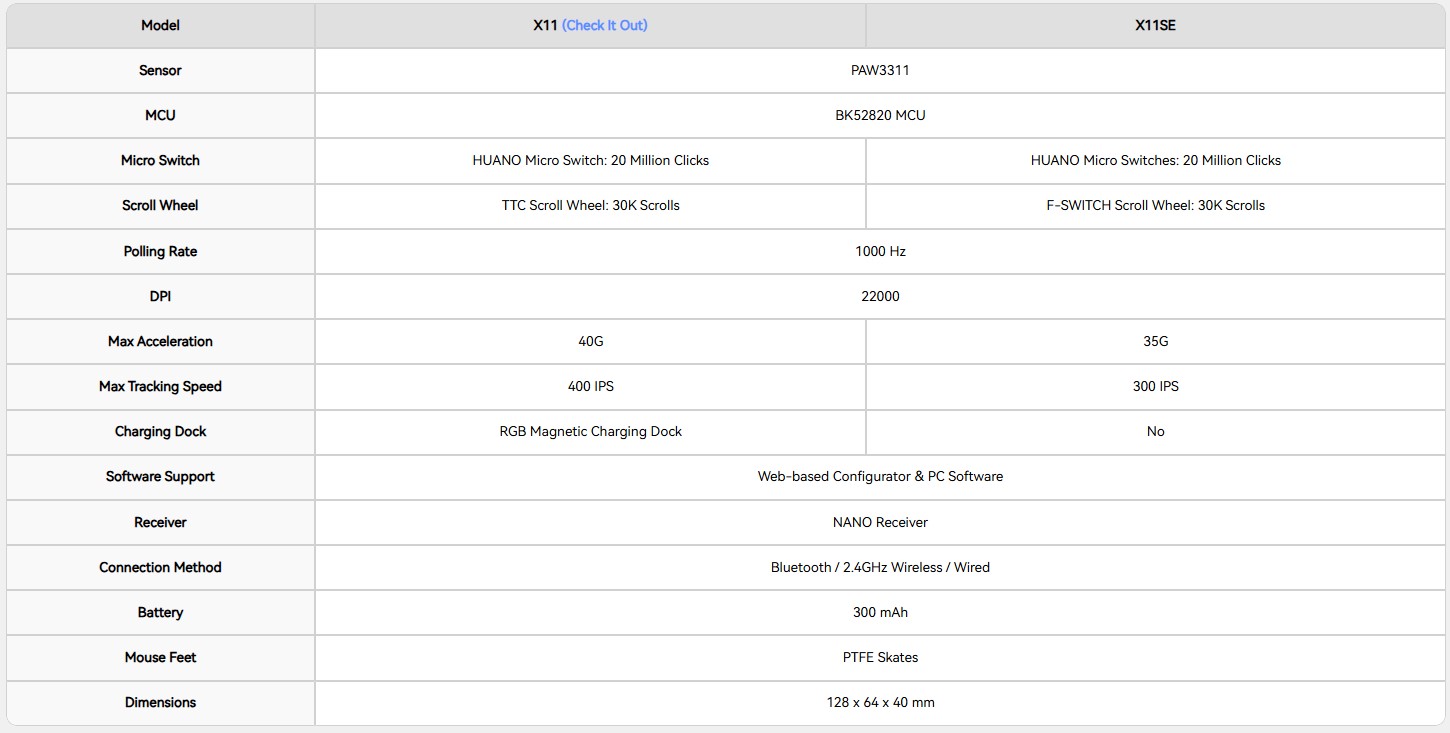The height and width of the screenshot is (733, 1450).
Task: Select the 300 IPS tracking speed cell
Action: tap(1155, 386)
